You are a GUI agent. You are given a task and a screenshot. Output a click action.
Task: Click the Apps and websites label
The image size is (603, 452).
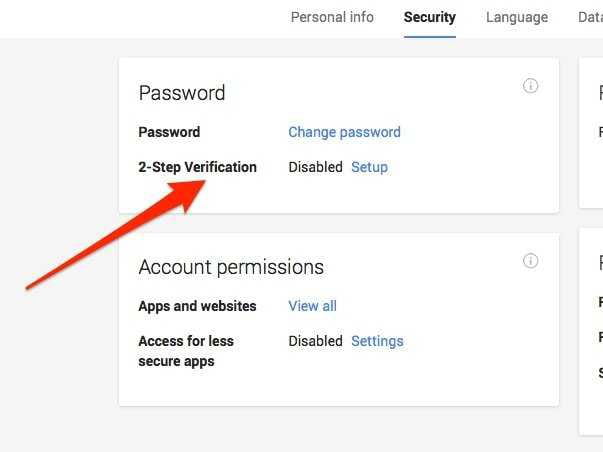click(x=197, y=306)
